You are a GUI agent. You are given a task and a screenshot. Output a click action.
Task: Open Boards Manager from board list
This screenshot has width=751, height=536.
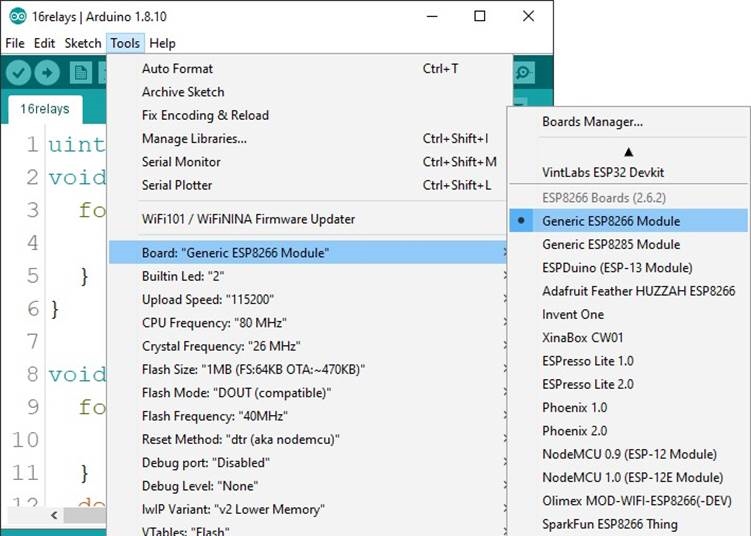(628, 122)
